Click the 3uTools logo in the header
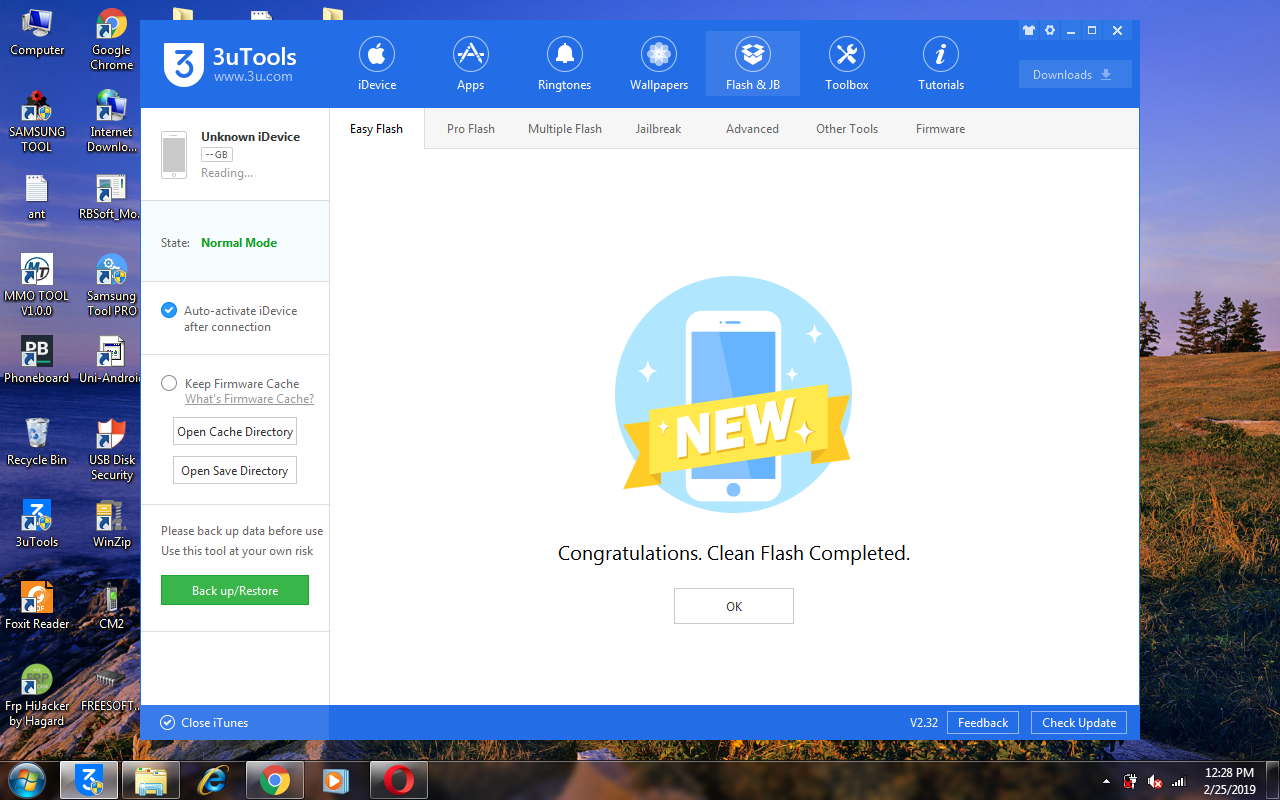This screenshot has height=800, width=1280. pyautogui.click(x=231, y=64)
